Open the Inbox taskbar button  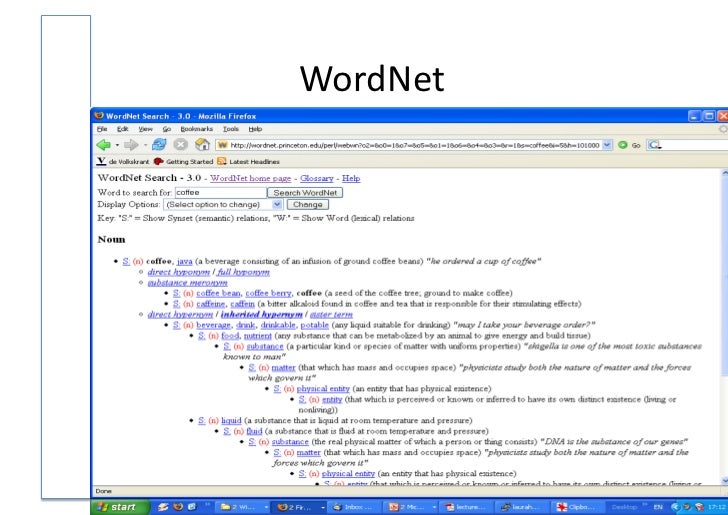tap(356, 507)
